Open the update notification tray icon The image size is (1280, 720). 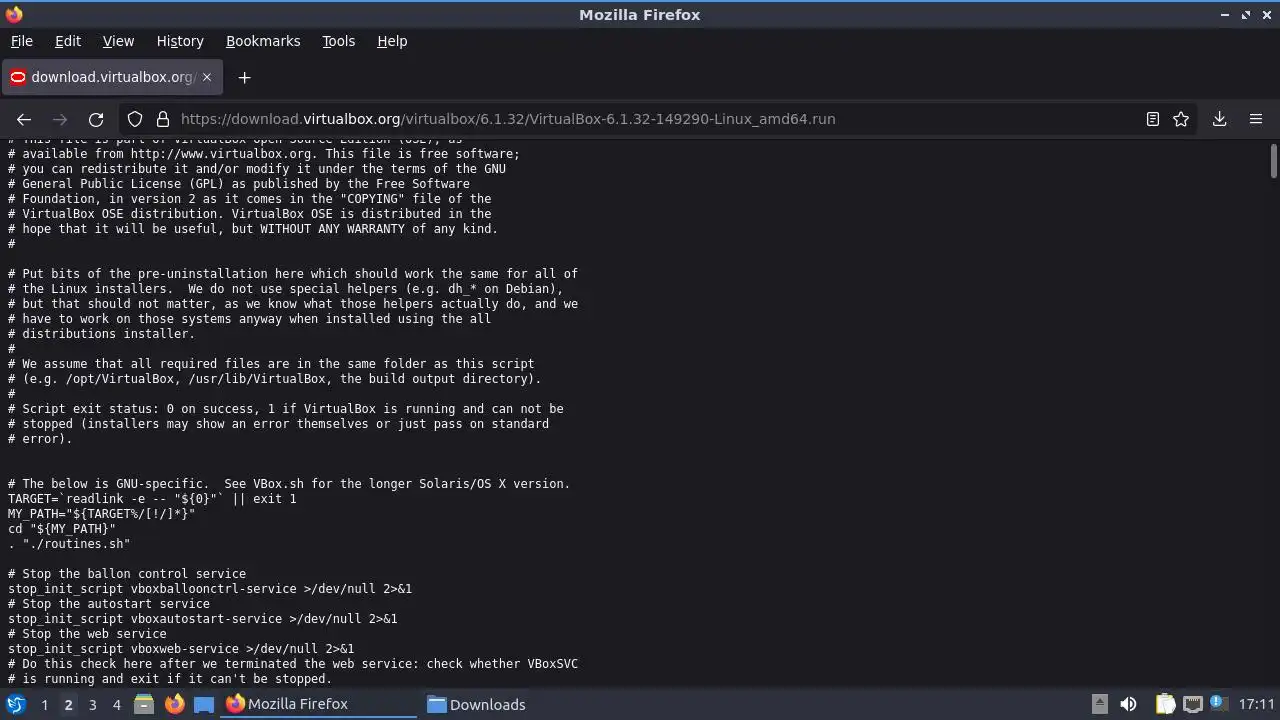click(x=1219, y=704)
